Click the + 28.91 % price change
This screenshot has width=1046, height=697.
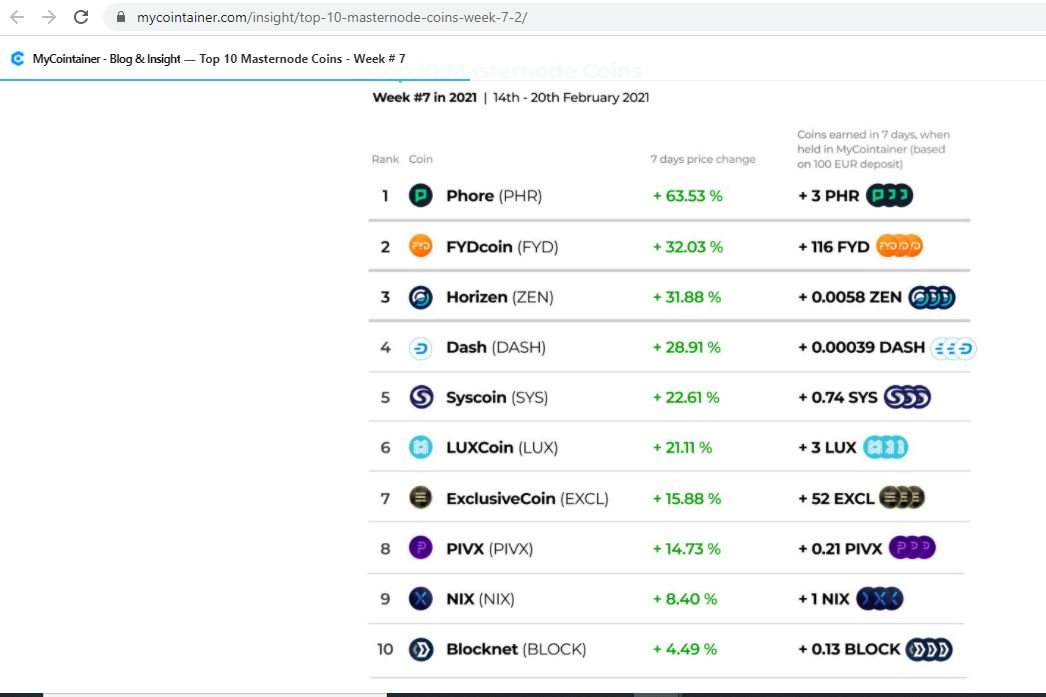pyautogui.click(x=686, y=347)
